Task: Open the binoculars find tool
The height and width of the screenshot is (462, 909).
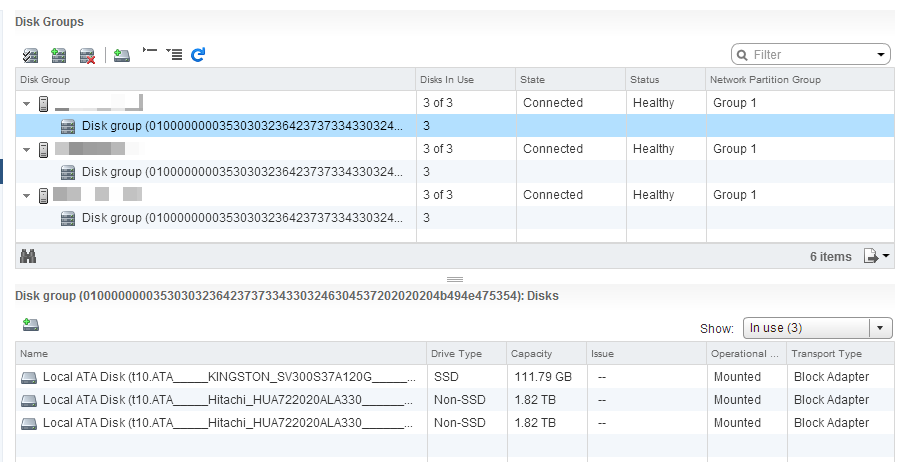Action: pyautogui.click(x=28, y=257)
